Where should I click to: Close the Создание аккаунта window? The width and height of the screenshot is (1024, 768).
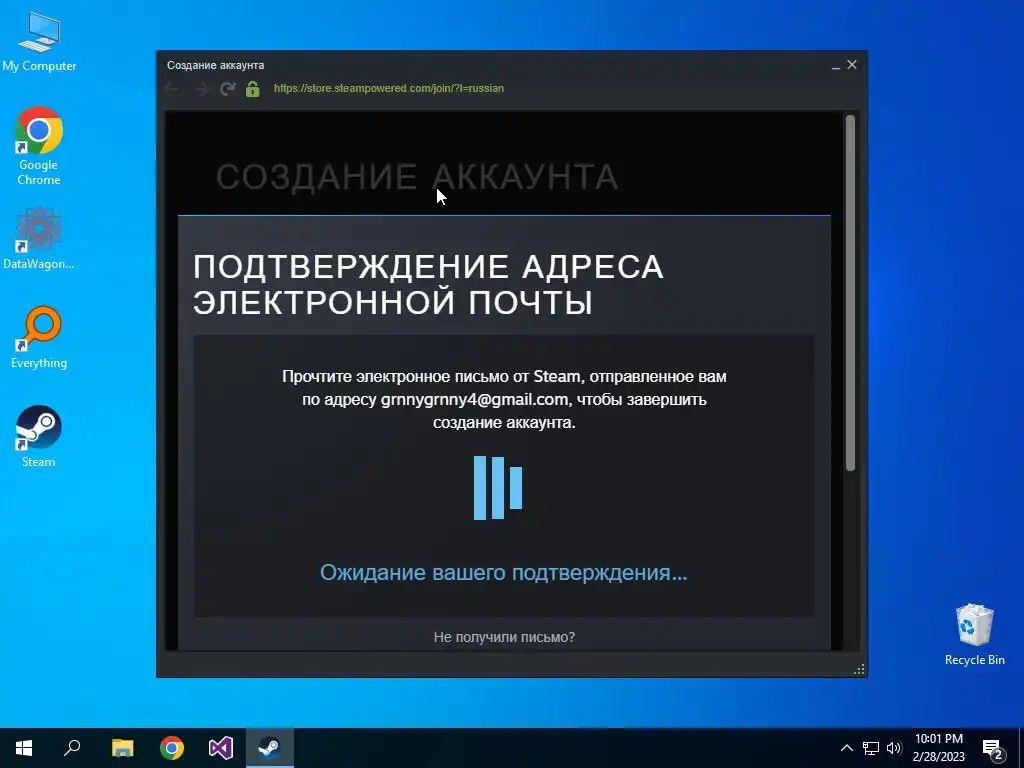pyautogui.click(x=852, y=65)
